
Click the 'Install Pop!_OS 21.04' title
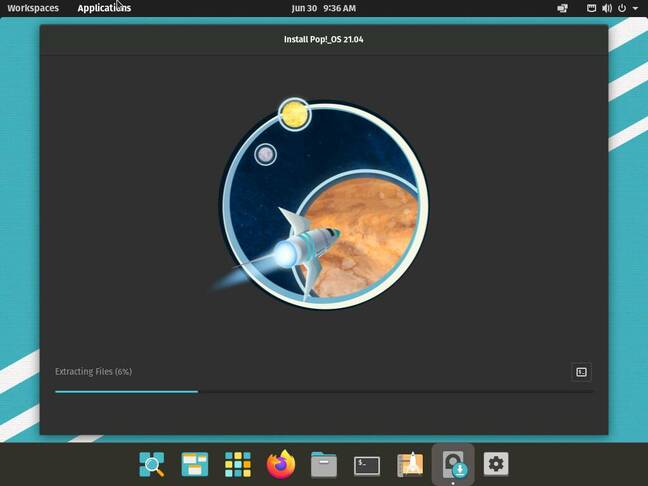click(x=324, y=39)
